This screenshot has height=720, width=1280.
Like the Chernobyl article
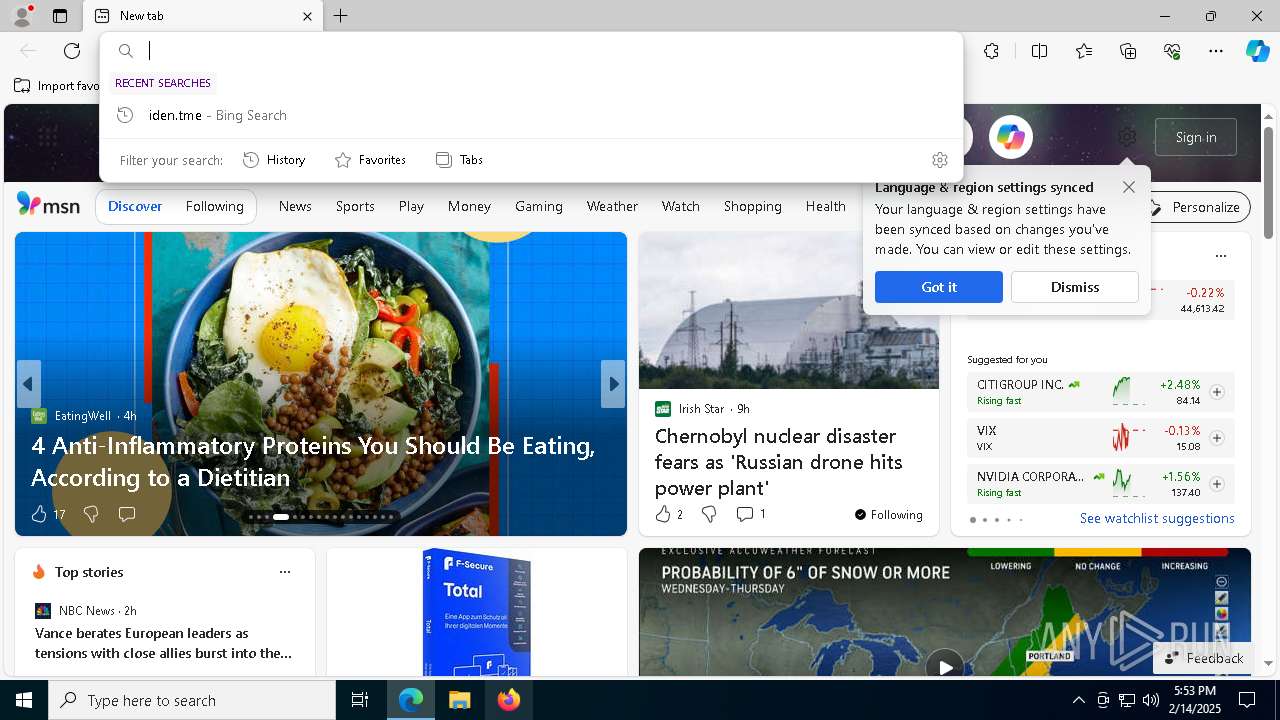(x=662, y=514)
